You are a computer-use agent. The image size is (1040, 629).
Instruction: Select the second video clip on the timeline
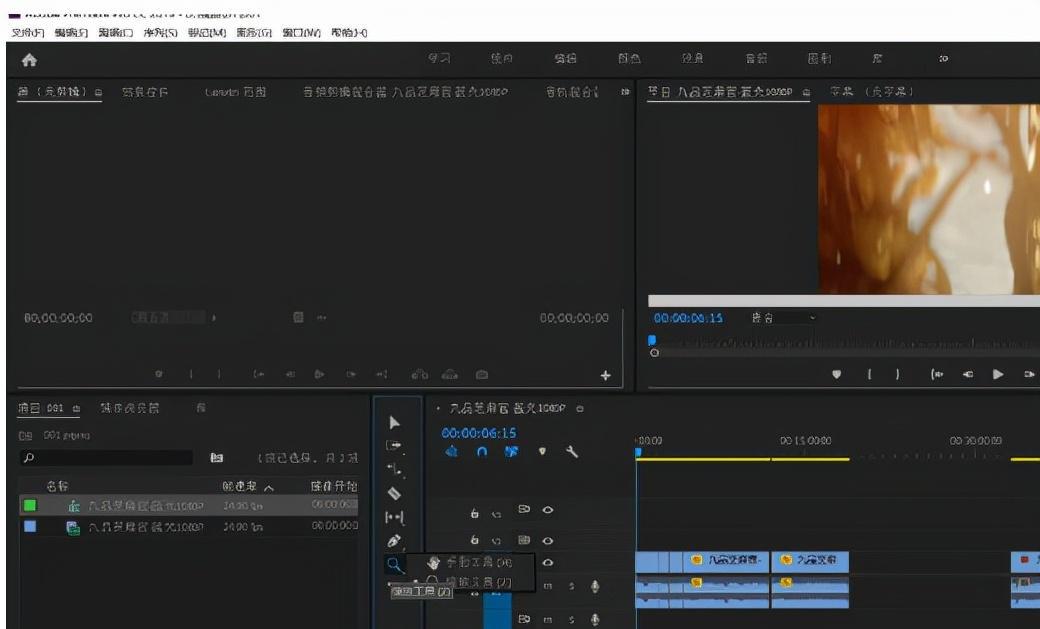point(810,561)
